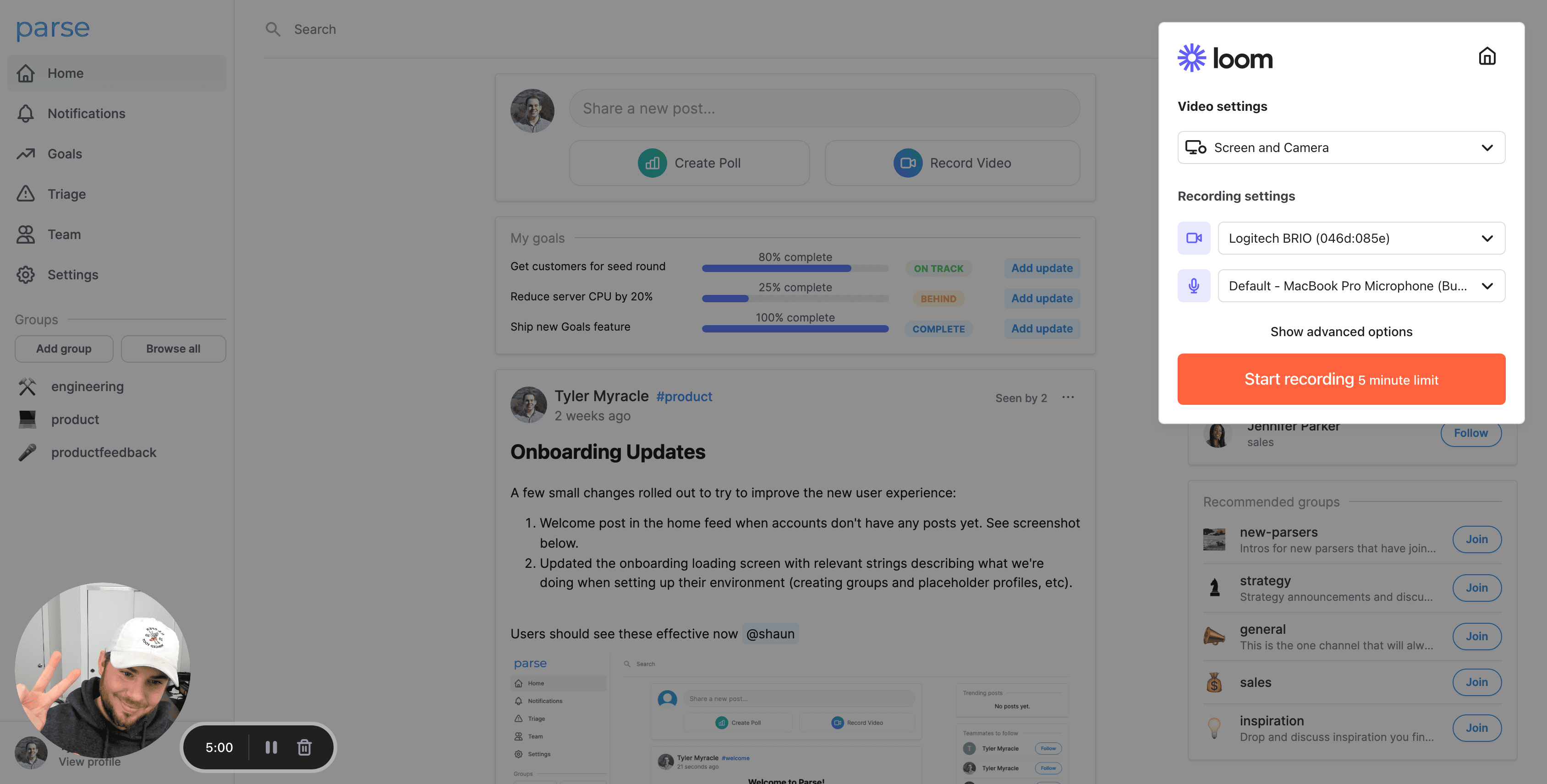The width and height of the screenshot is (1547, 784).
Task: Click the search magnifier icon
Action: [273, 29]
